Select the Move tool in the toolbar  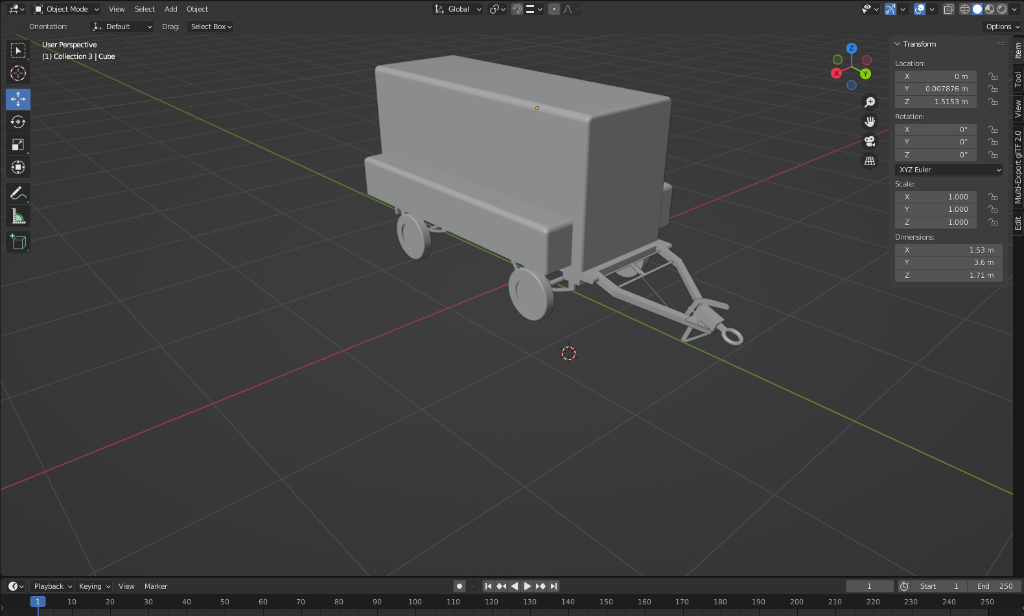coord(18,99)
